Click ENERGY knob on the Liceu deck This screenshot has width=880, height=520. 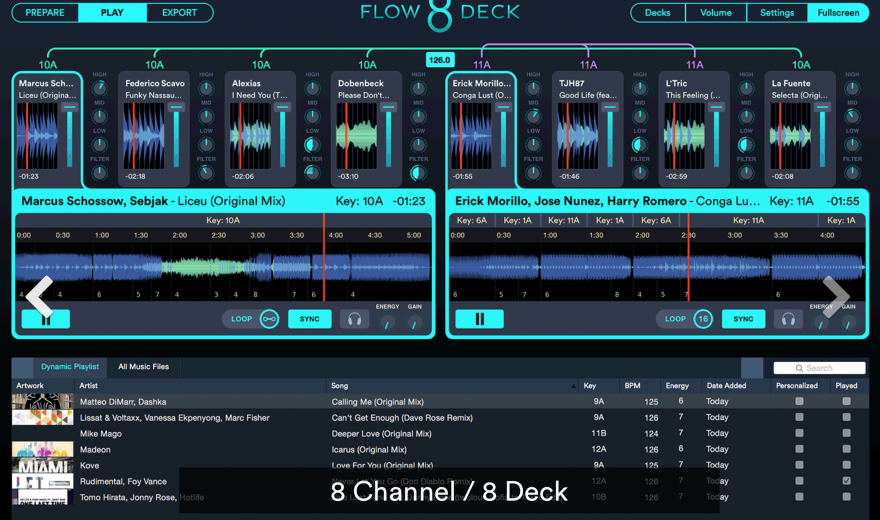coord(387,323)
